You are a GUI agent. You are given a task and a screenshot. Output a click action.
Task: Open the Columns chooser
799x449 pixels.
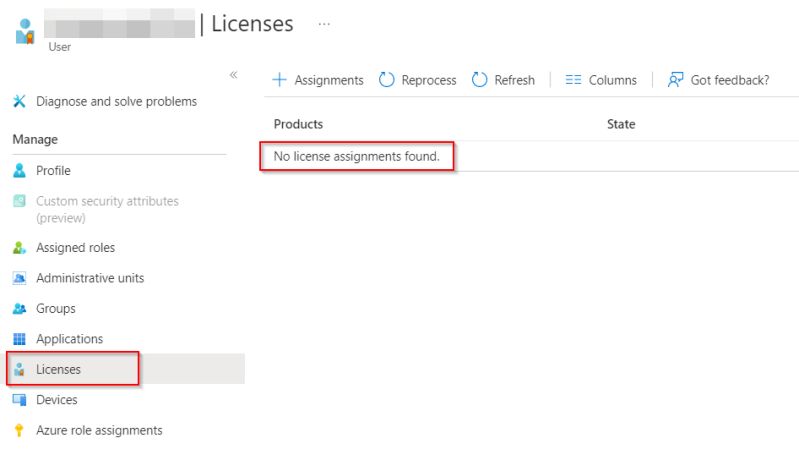point(612,80)
